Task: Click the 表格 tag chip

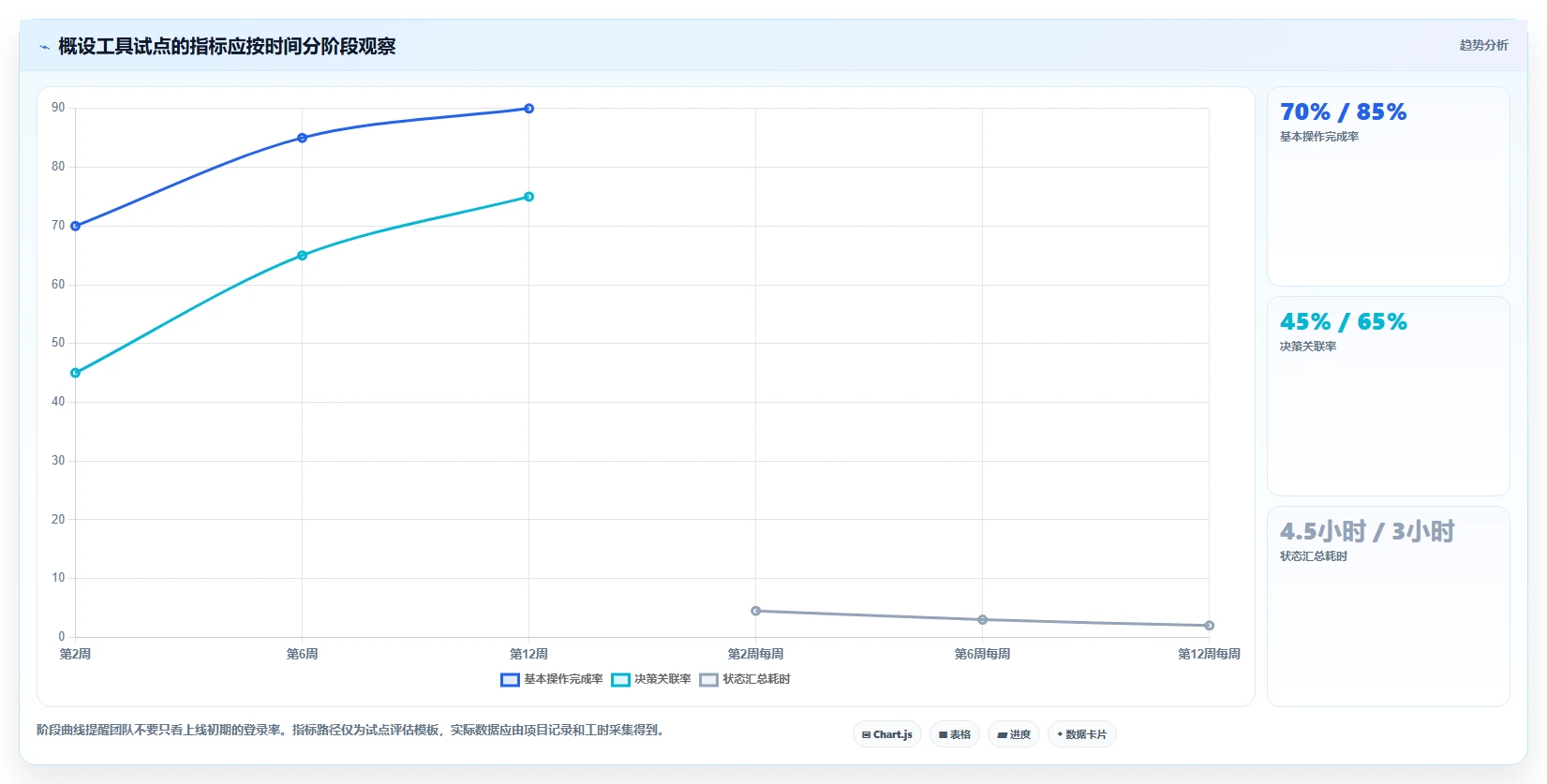Action: click(x=955, y=734)
